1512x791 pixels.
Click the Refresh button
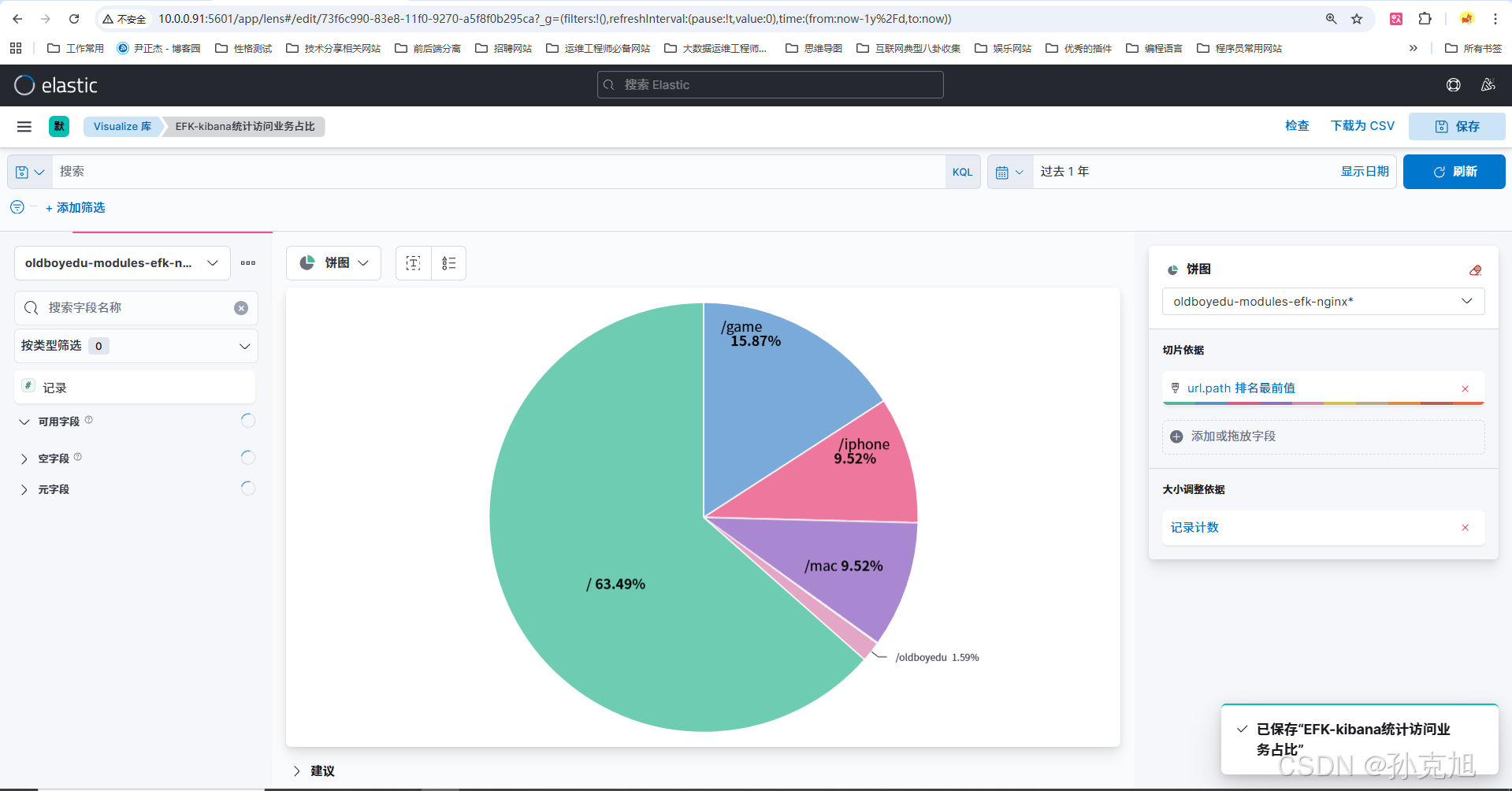[x=1454, y=172]
